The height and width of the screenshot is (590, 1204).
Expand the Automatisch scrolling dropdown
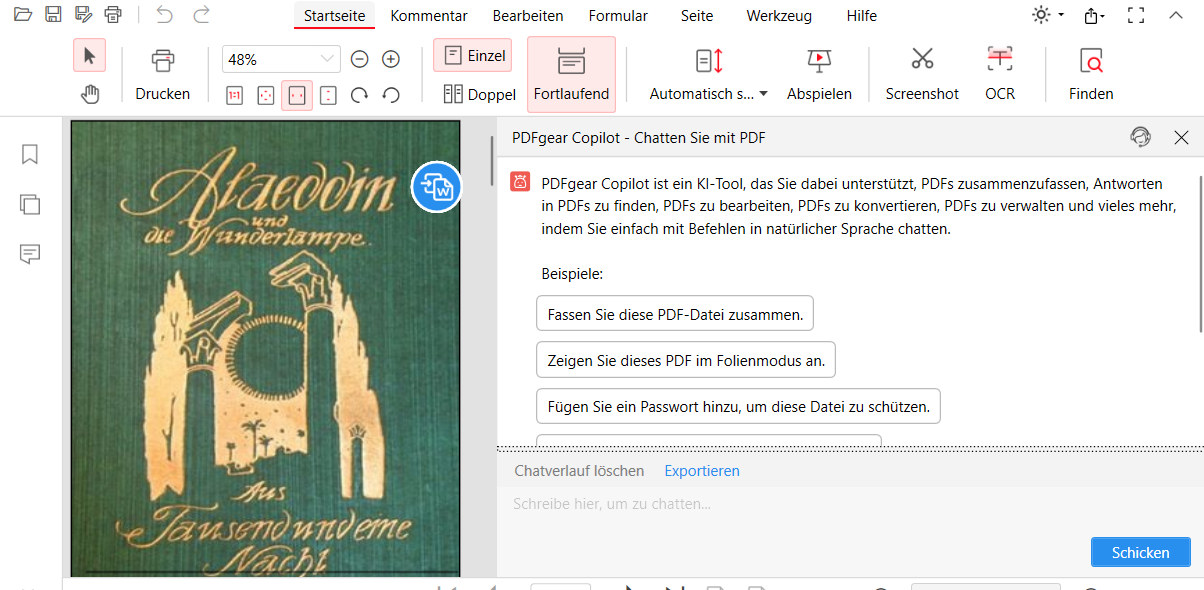[x=764, y=92]
